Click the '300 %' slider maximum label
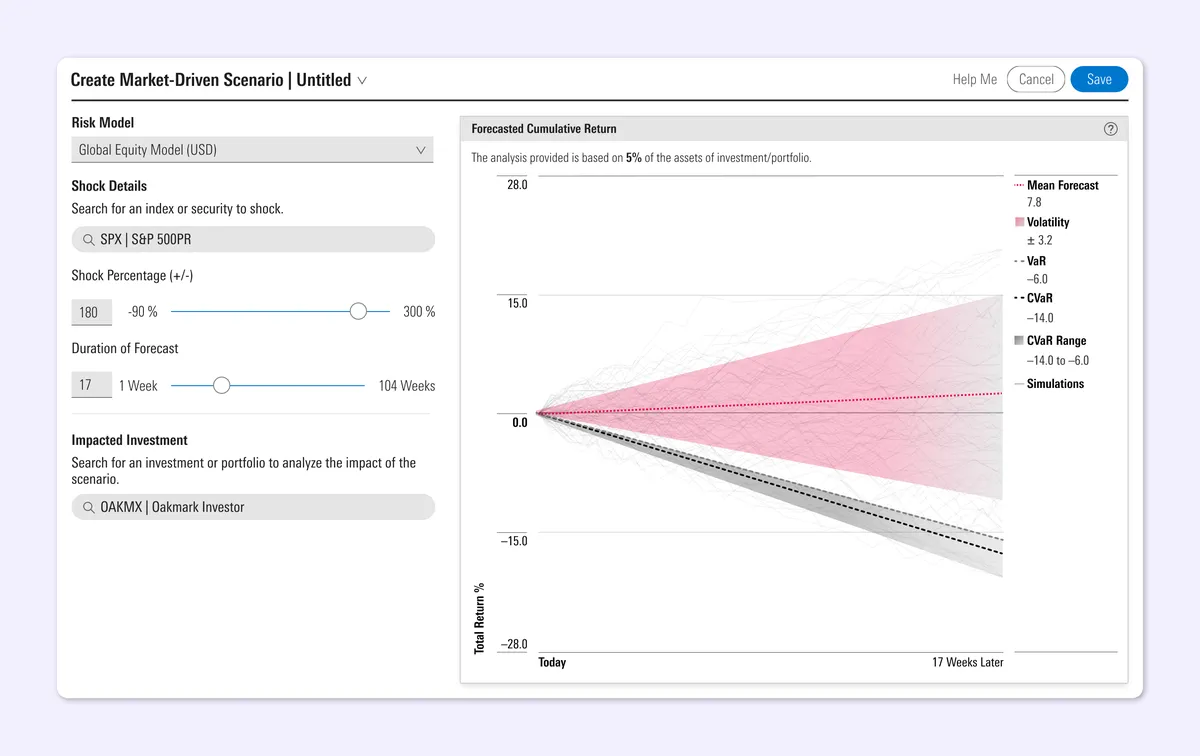The image size is (1200, 756). 419,312
